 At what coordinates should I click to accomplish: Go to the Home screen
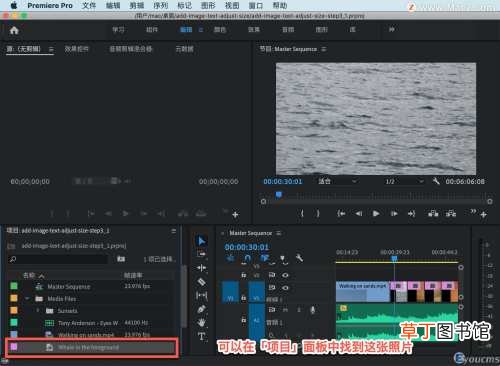(x=14, y=30)
